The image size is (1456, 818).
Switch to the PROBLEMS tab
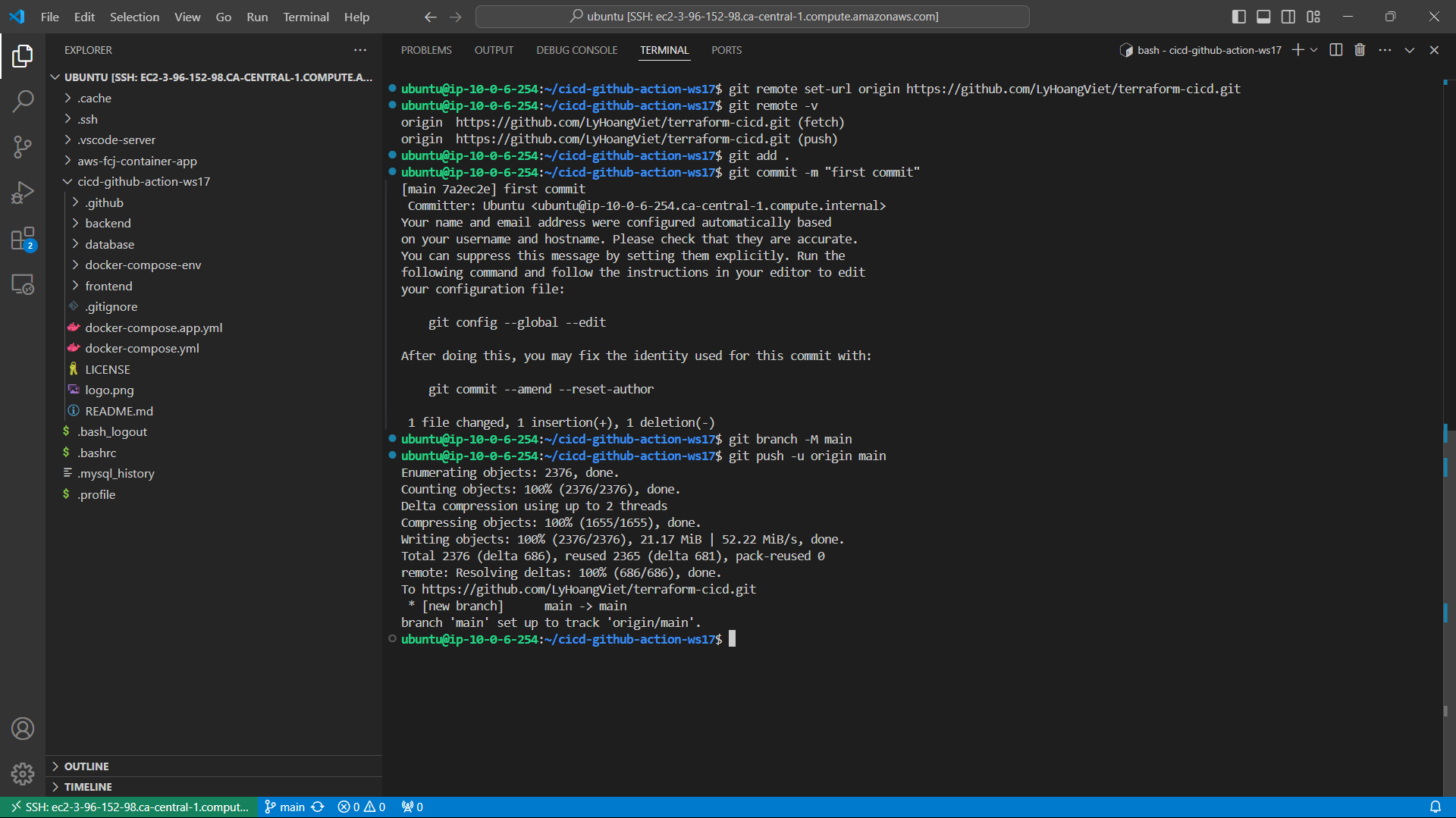coord(426,50)
